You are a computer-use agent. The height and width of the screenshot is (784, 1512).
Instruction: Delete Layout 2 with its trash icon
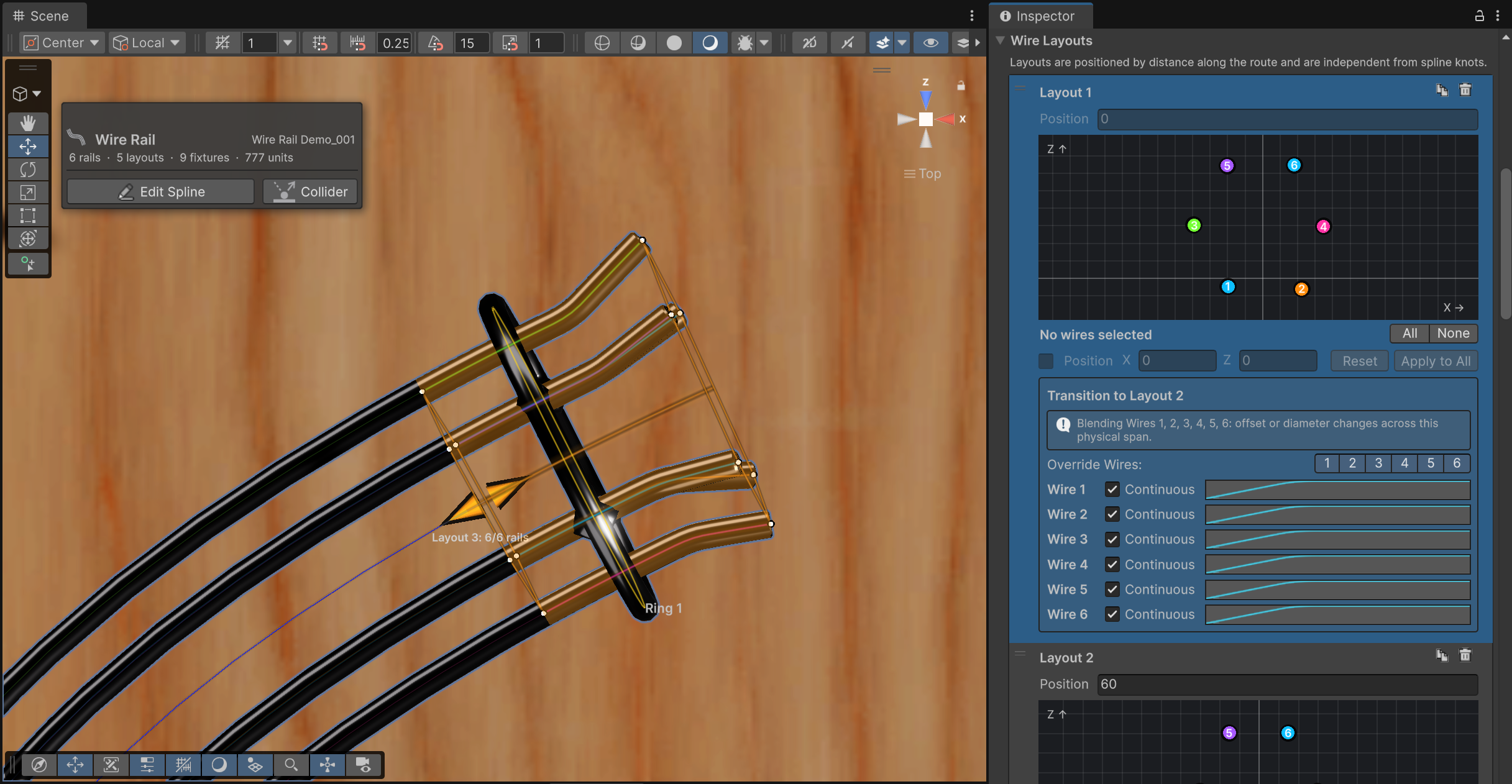click(x=1465, y=655)
